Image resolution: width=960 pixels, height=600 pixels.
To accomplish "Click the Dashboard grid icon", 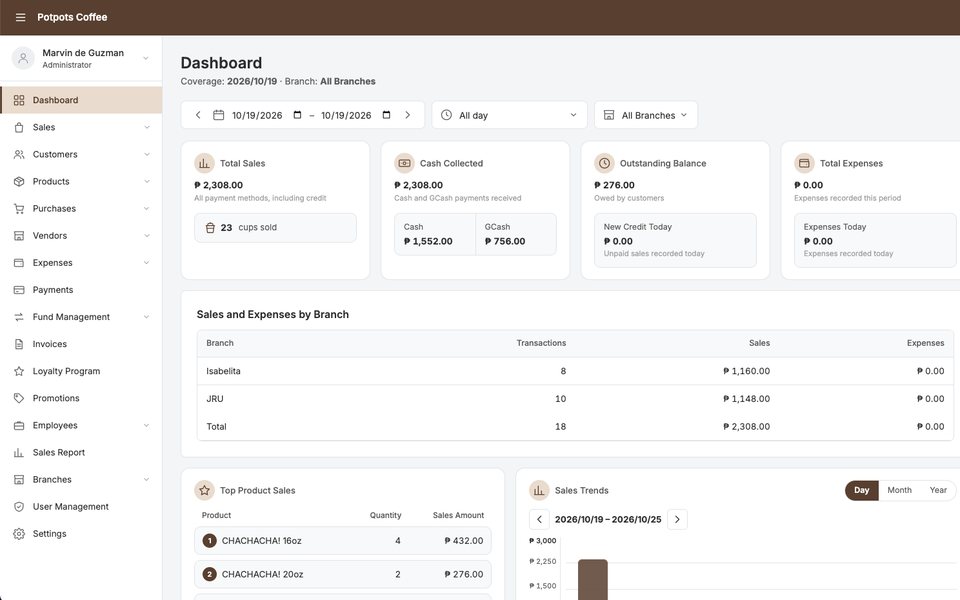I will [x=19, y=100].
